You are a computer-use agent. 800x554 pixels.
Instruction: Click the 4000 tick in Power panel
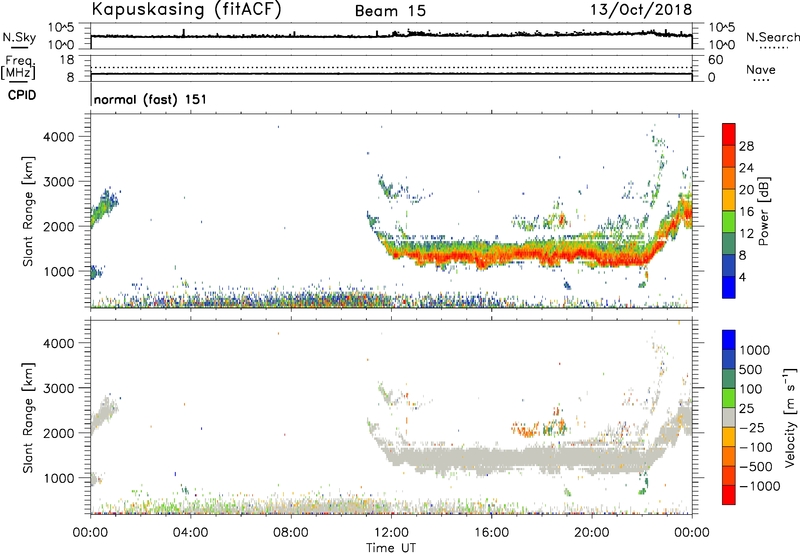click(x=58, y=137)
